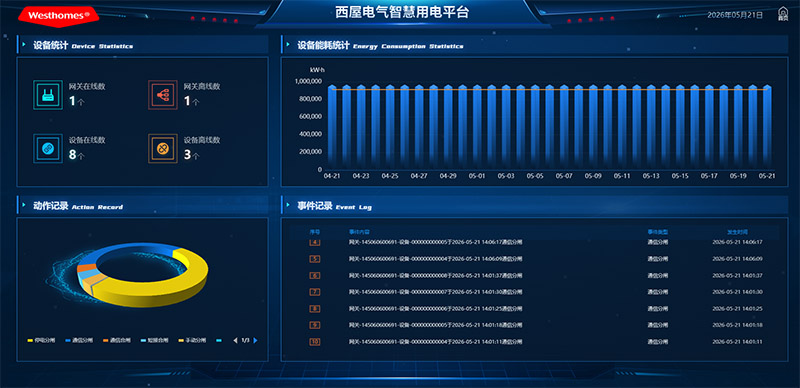Select the gateway online count router icon
Screen dimensions: 800x388
[x=47, y=95]
